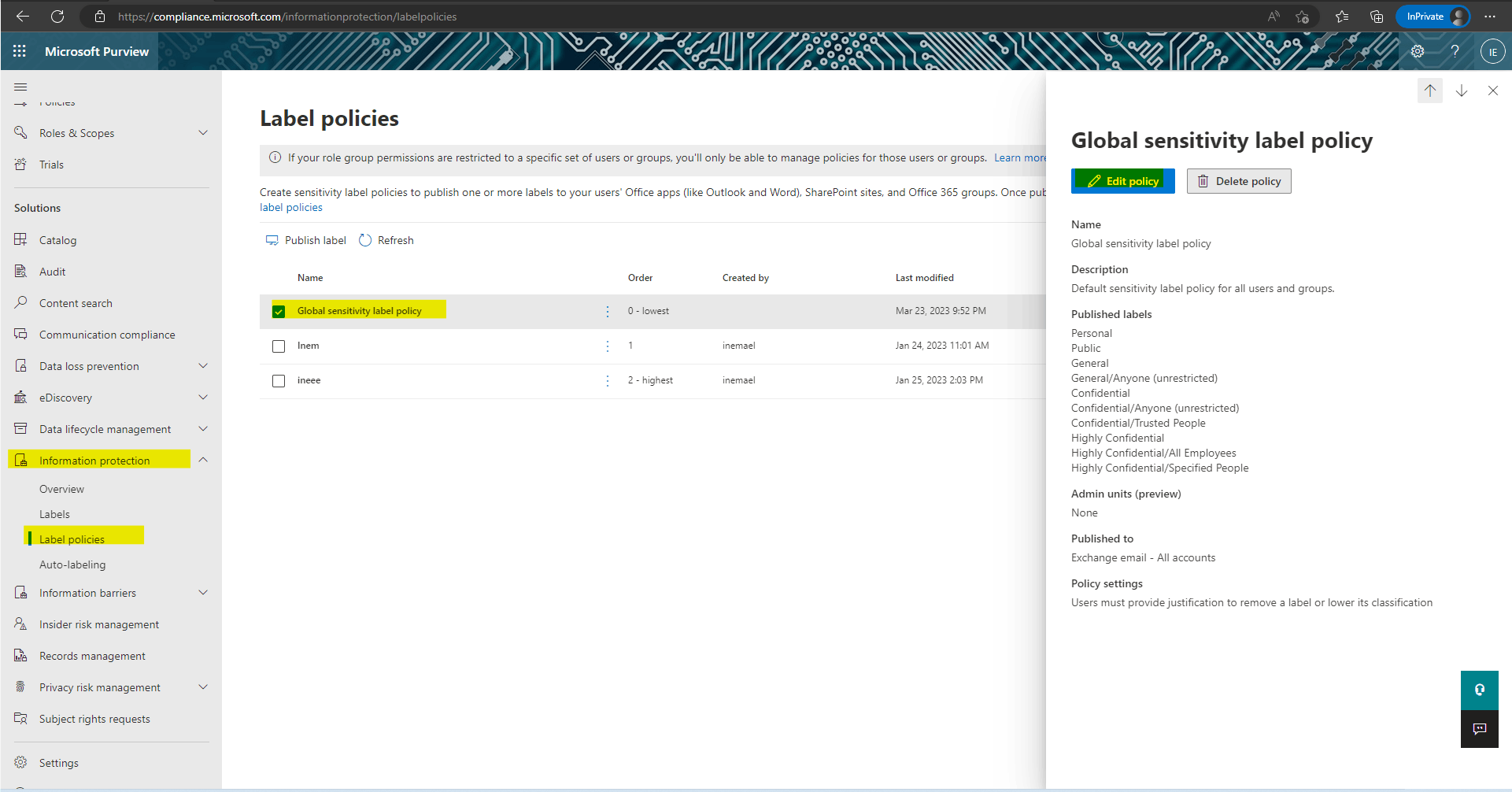Open the IE account avatar
1512x792 pixels.
1492,52
